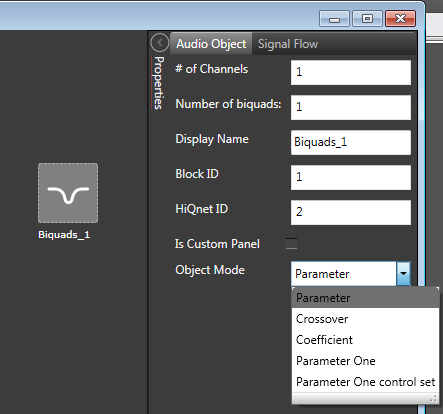The width and height of the screenshot is (443, 414).
Task: Edit the HiQnet ID field
Action: click(351, 212)
